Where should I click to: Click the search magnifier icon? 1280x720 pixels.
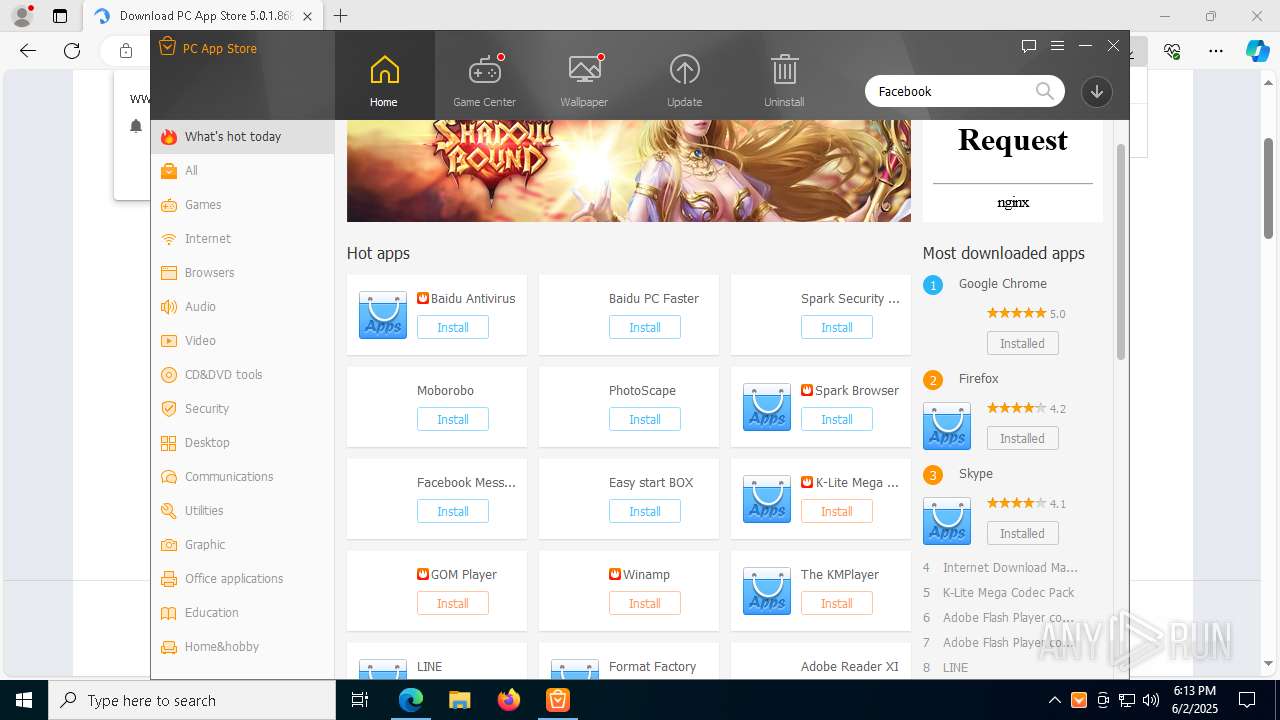tap(1045, 91)
